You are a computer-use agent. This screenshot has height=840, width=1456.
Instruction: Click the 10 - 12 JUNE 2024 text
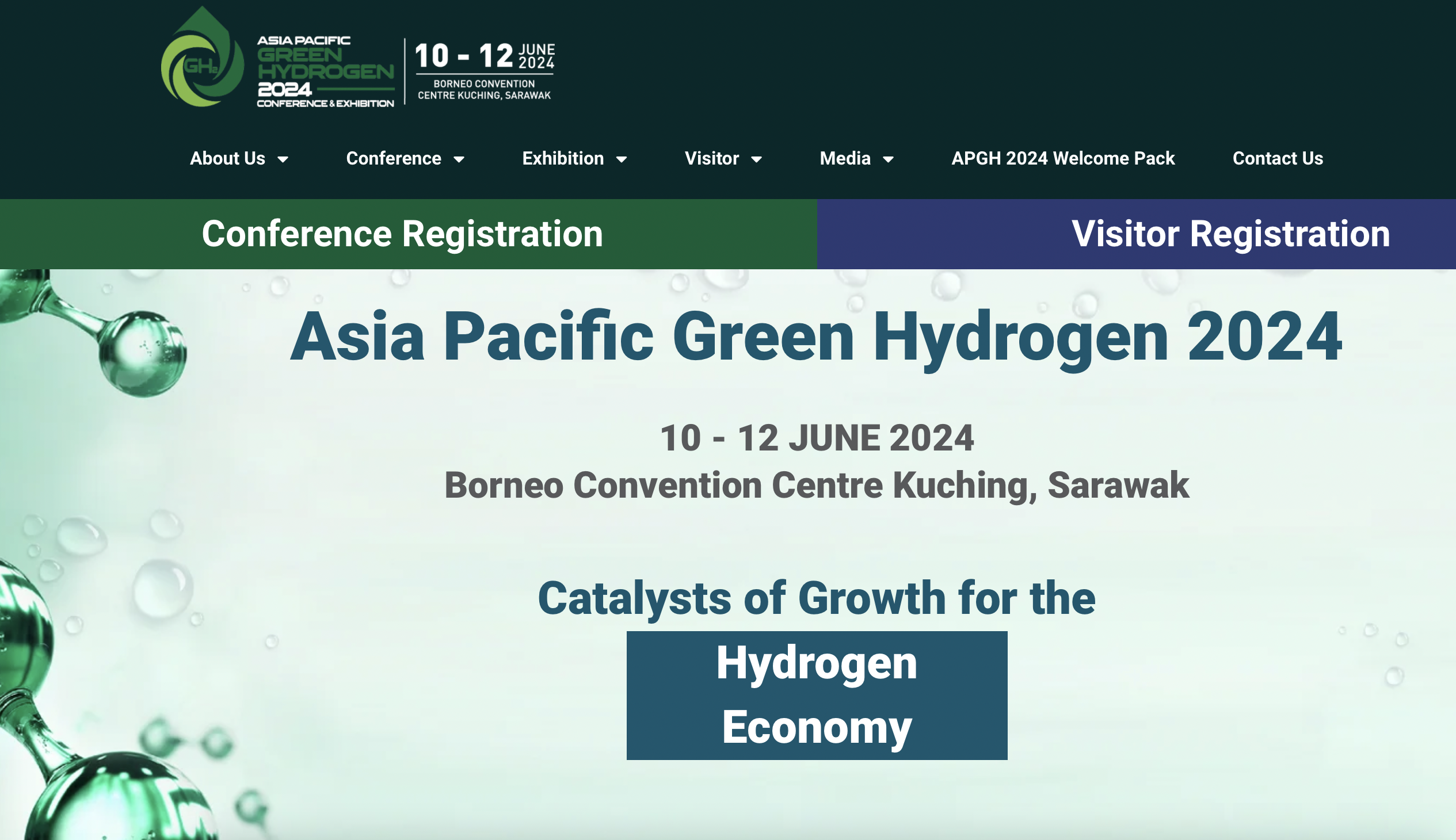[817, 438]
